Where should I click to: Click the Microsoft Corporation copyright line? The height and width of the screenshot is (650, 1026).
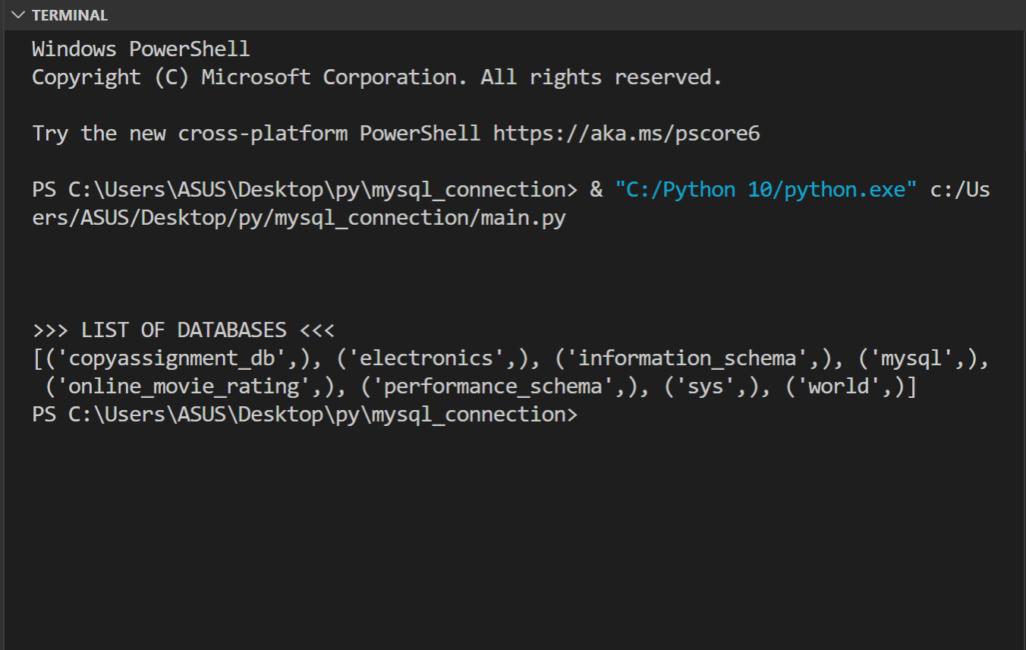click(x=376, y=77)
